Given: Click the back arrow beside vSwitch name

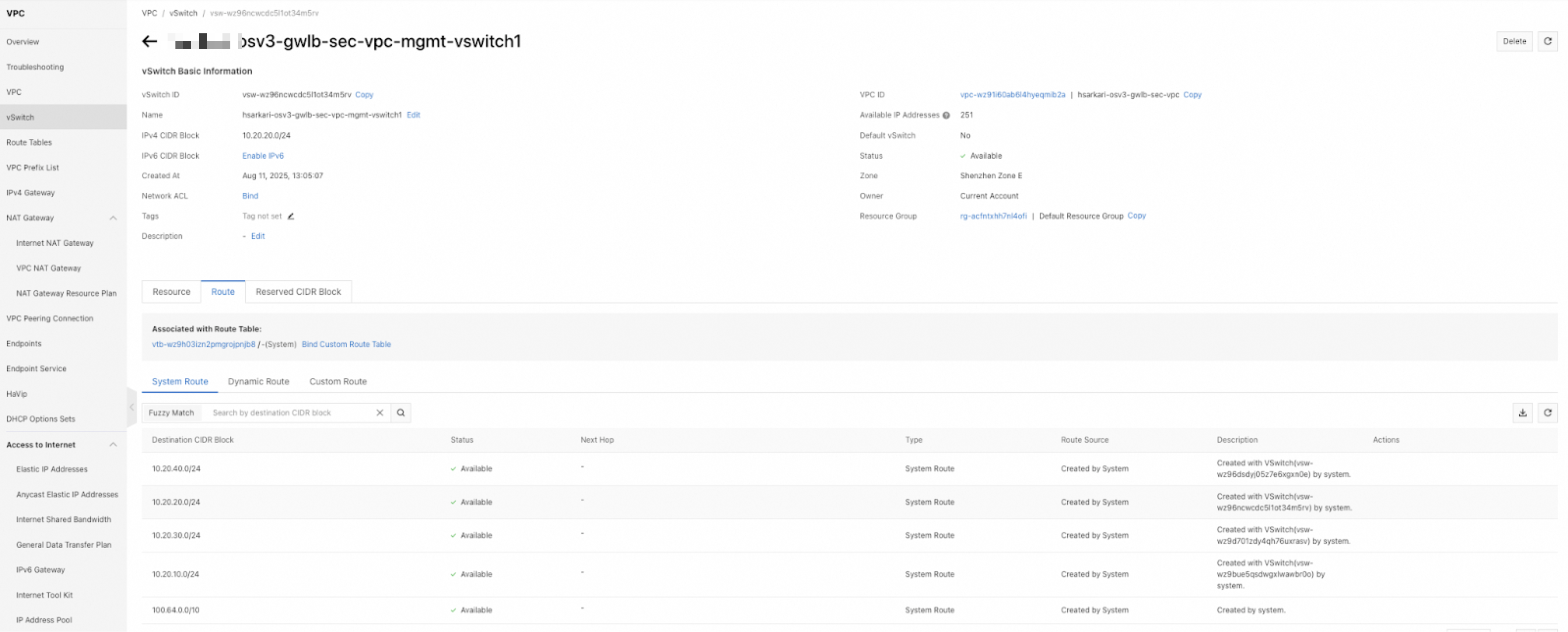Looking at the screenshot, I should [149, 42].
